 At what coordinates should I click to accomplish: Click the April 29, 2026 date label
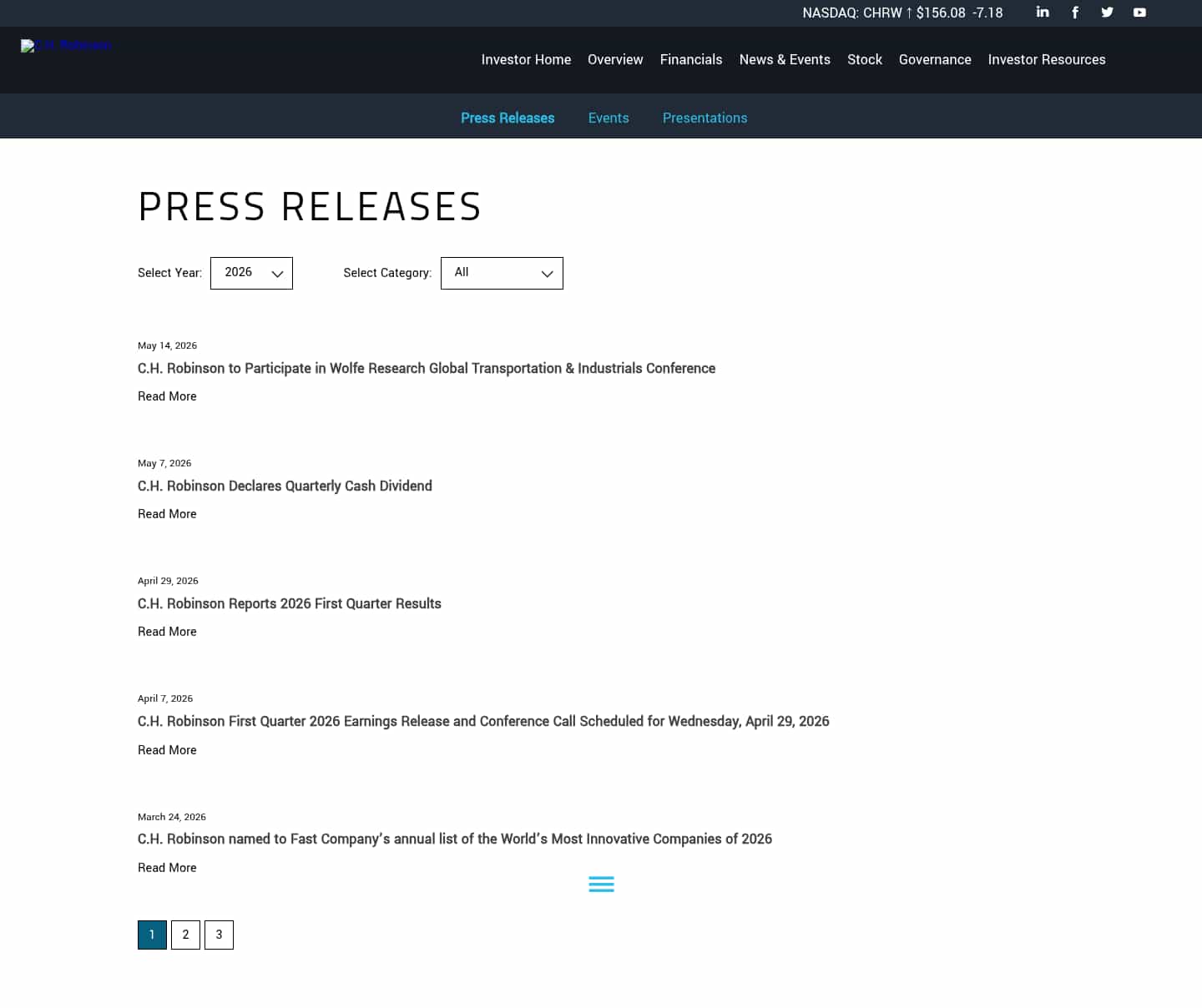(168, 581)
